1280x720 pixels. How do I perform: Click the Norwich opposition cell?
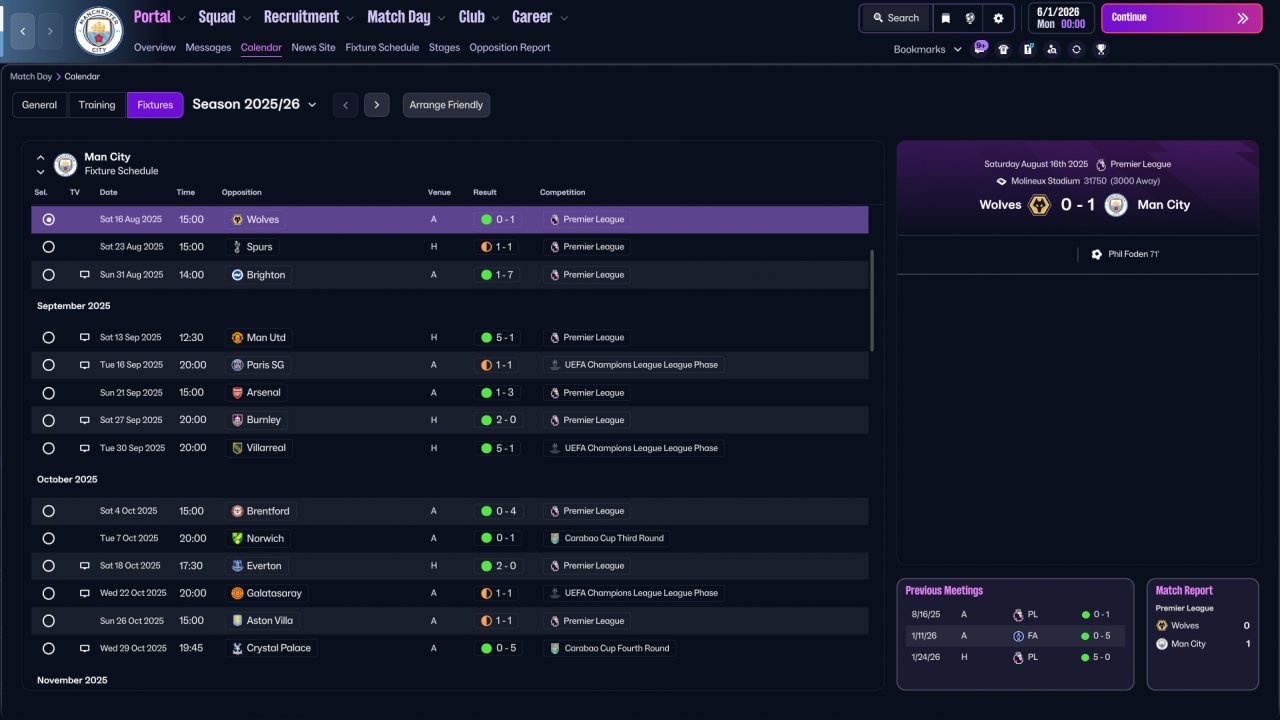pyautogui.click(x=258, y=538)
